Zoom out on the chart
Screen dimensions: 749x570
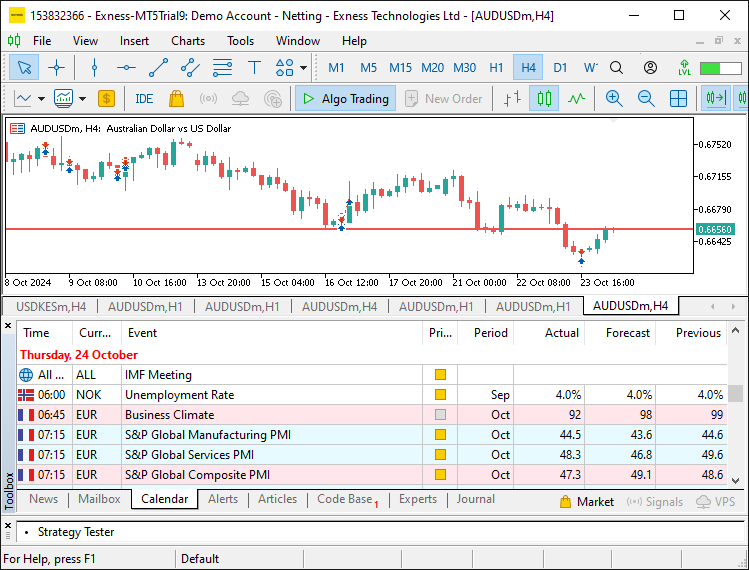pyautogui.click(x=646, y=99)
